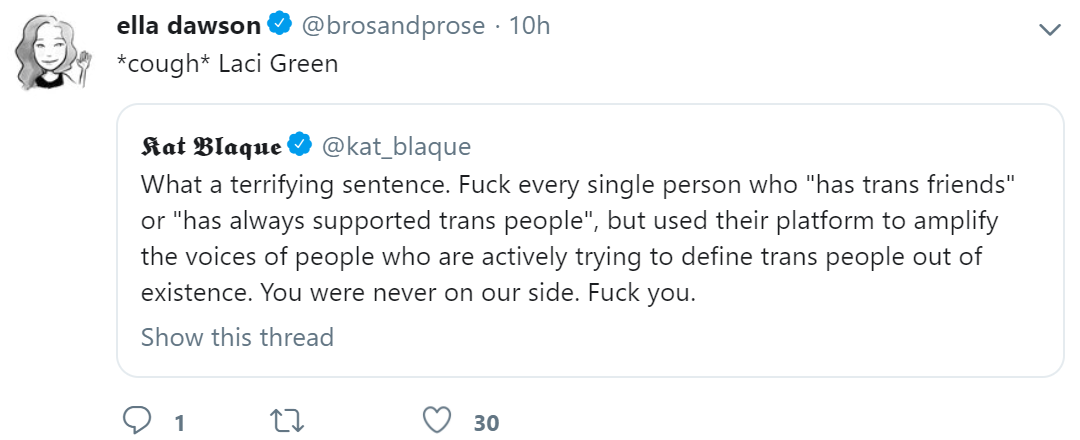The image size is (1080, 440).
Task: Click 'has trans friends' phrase in the quoted tweet
Action: (x=902, y=186)
